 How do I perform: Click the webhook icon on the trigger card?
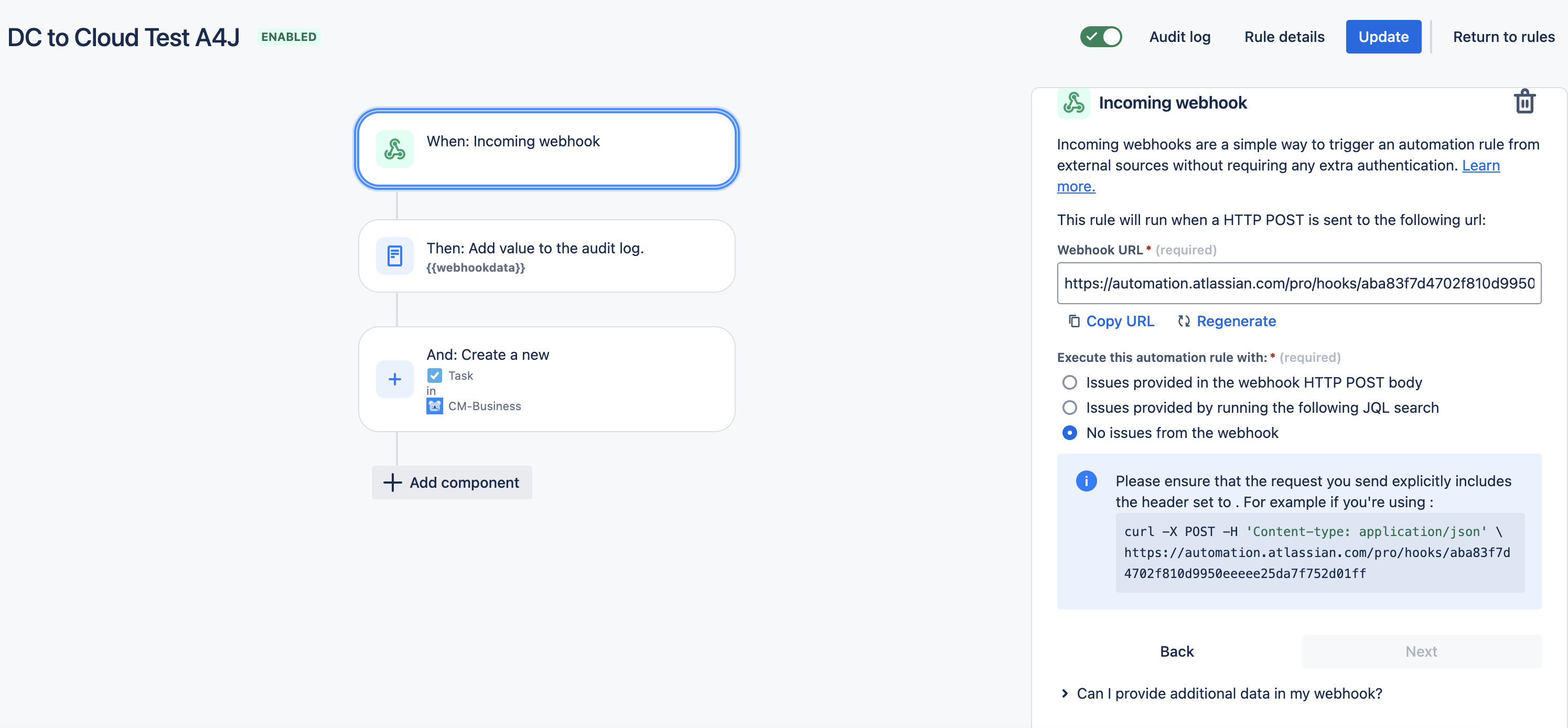[x=394, y=149]
